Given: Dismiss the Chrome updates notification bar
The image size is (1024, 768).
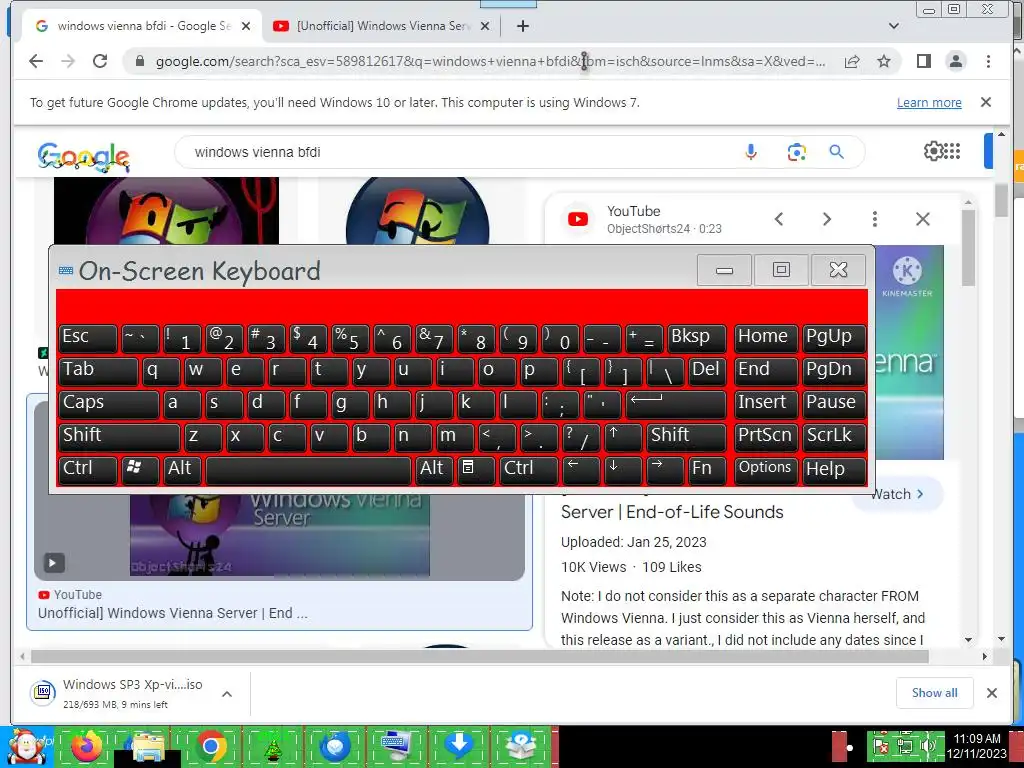Looking at the screenshot, I should (986, 103).
